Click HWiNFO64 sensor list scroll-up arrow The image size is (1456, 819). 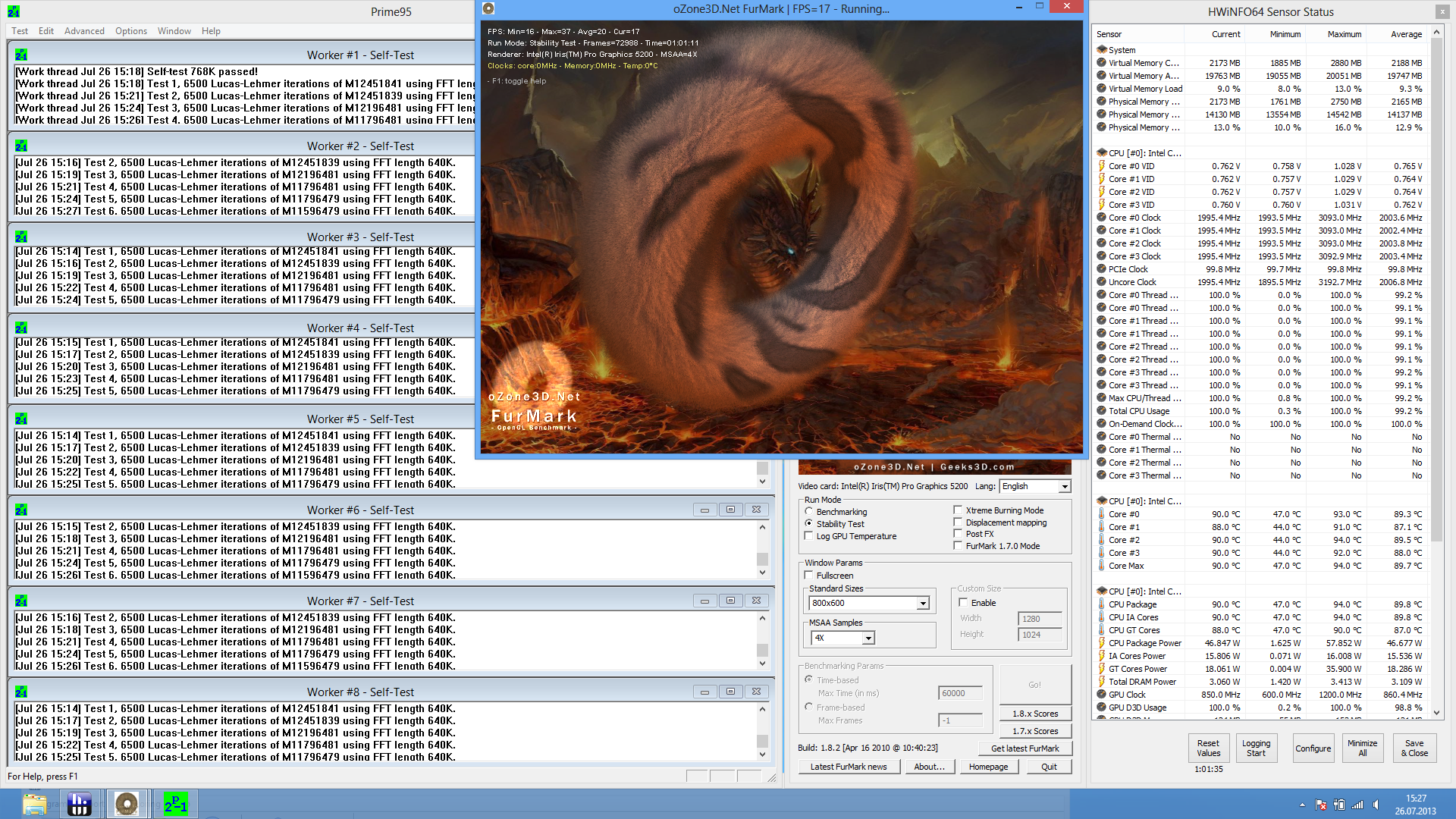[x=1436, y=33]
